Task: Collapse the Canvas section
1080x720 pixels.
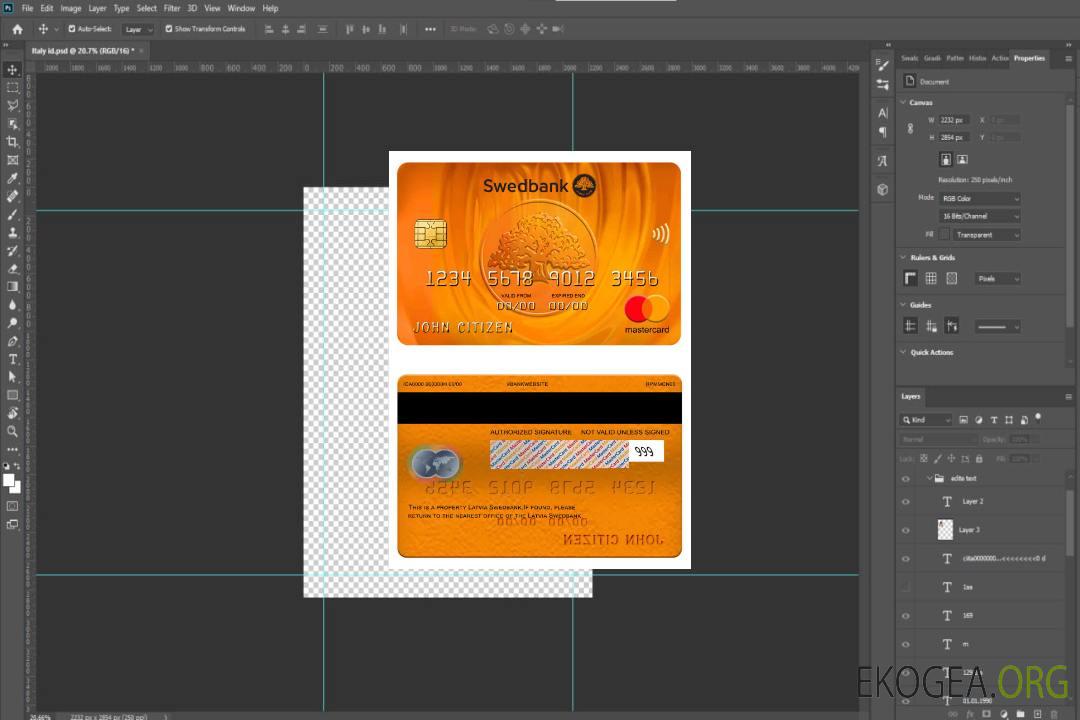Action: [x=903, y=103]
